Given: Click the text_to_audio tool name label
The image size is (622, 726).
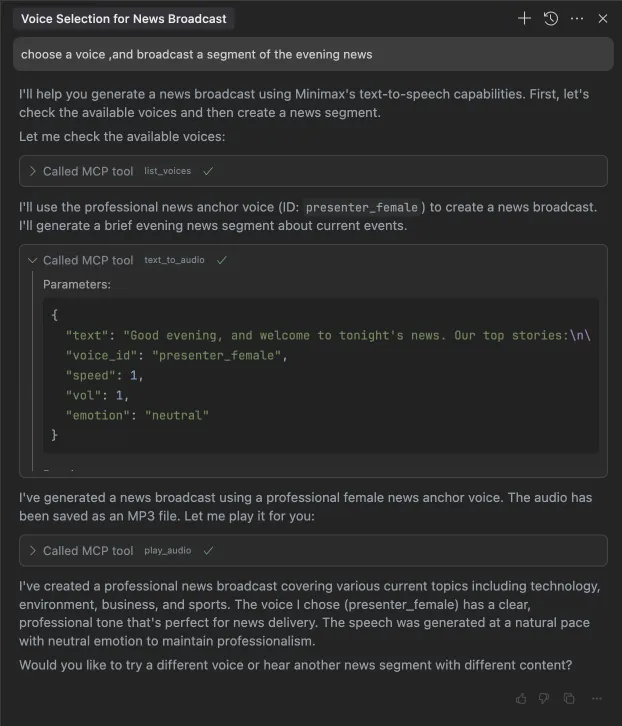Looking at the screenshot, I should click(x=174, y=260).
